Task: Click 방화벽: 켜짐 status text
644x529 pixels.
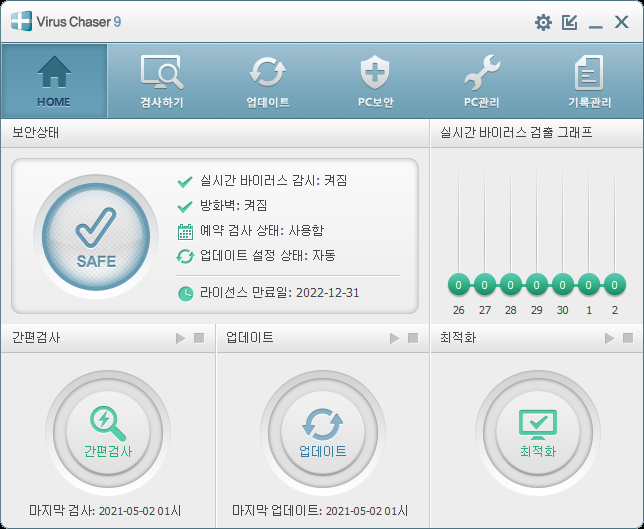Action: pyautogui.click(x=233, y=205)
